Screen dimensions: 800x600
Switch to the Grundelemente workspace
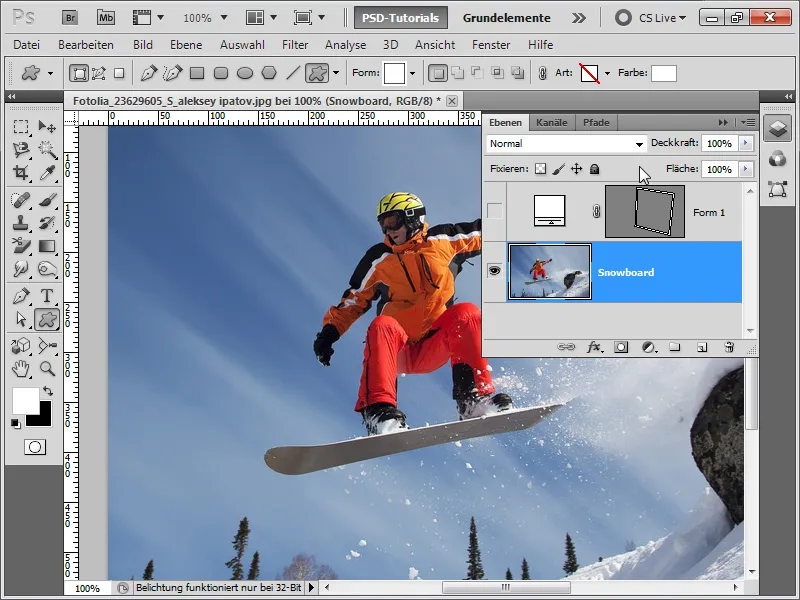click(x=507, y=18)
